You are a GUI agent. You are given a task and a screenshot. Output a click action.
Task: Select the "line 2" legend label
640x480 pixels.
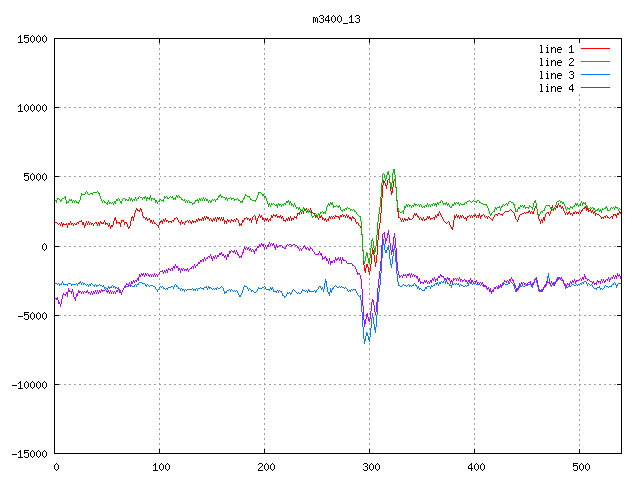pyautogui.click(x=557, y=62)
